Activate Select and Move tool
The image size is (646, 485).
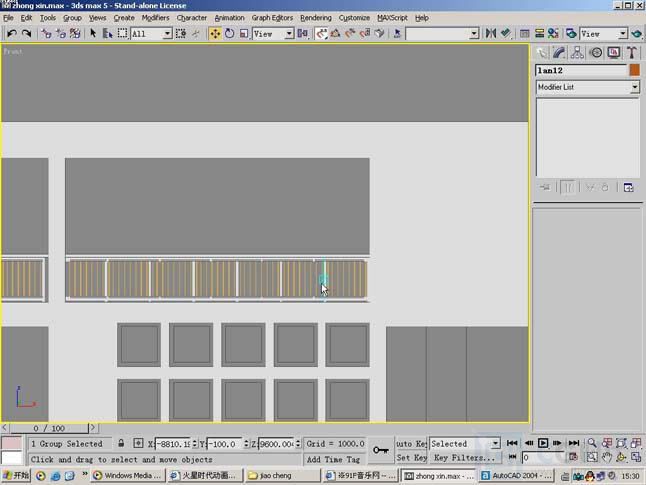215,33
